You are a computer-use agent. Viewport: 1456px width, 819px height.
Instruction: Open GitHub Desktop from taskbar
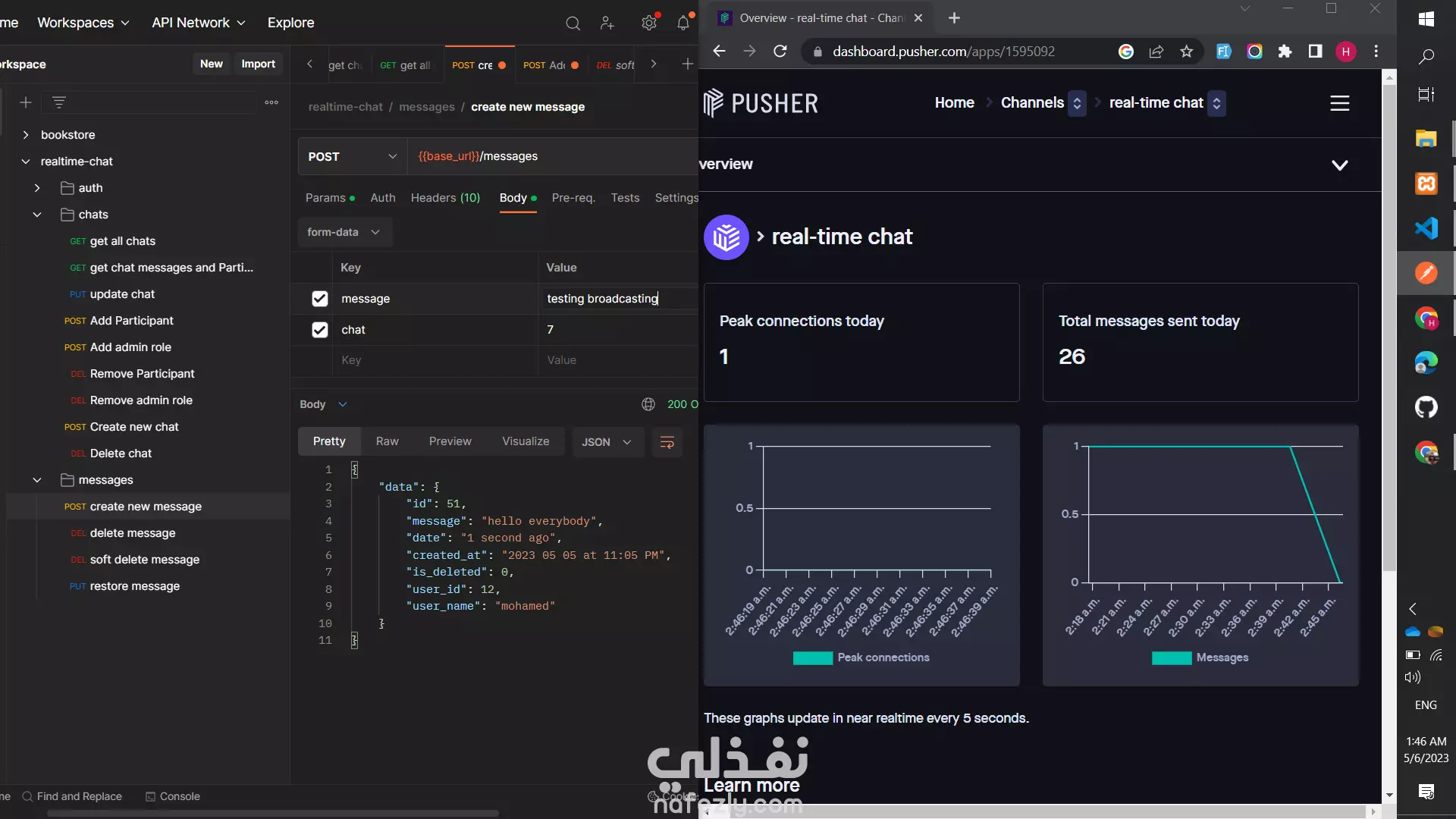[x=1426, y=408]
